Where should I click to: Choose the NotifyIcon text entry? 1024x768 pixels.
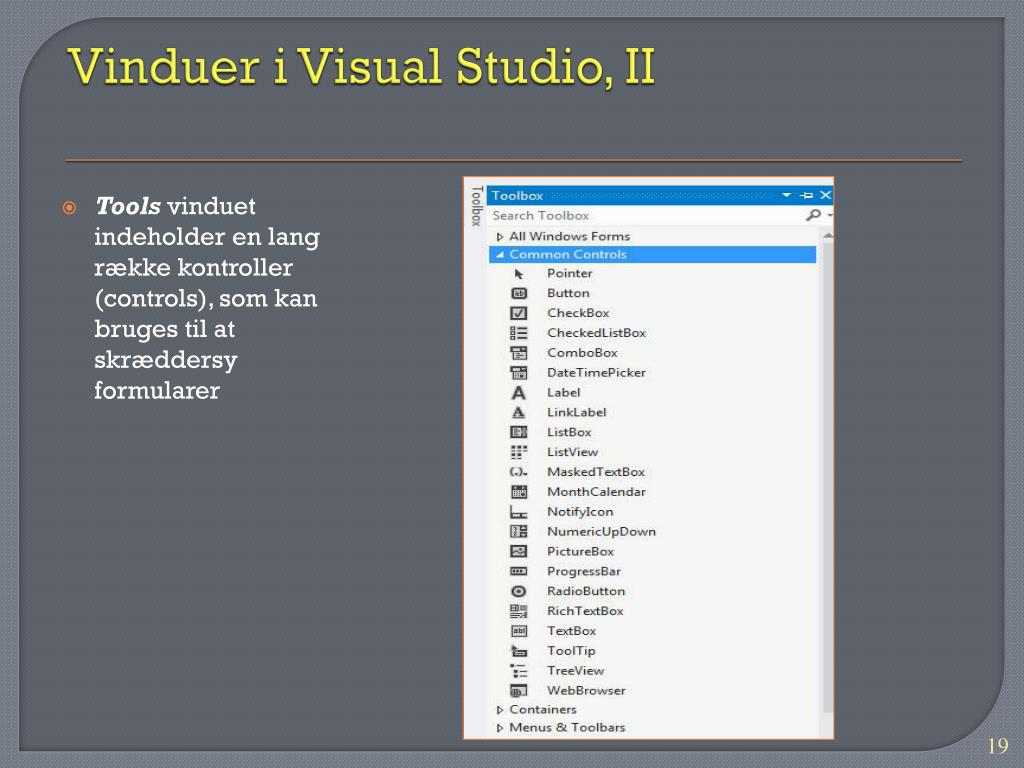[580, 512]
